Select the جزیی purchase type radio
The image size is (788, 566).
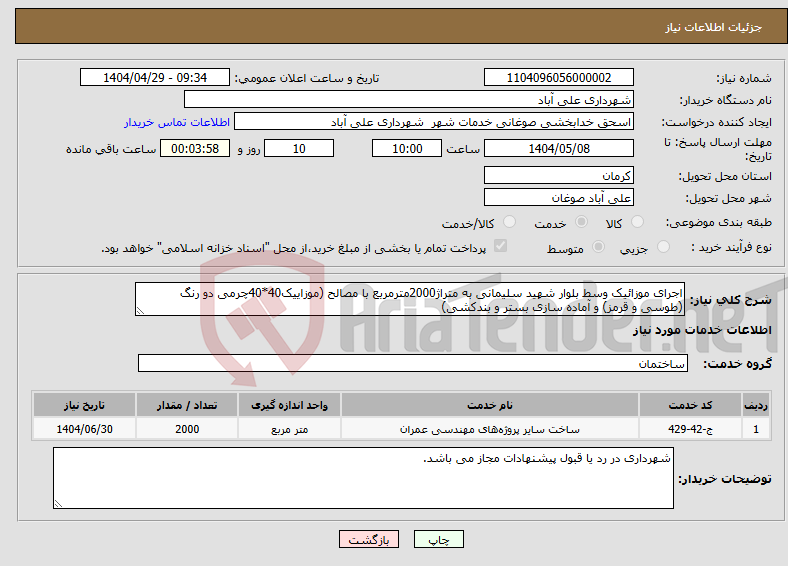[663, 246]
